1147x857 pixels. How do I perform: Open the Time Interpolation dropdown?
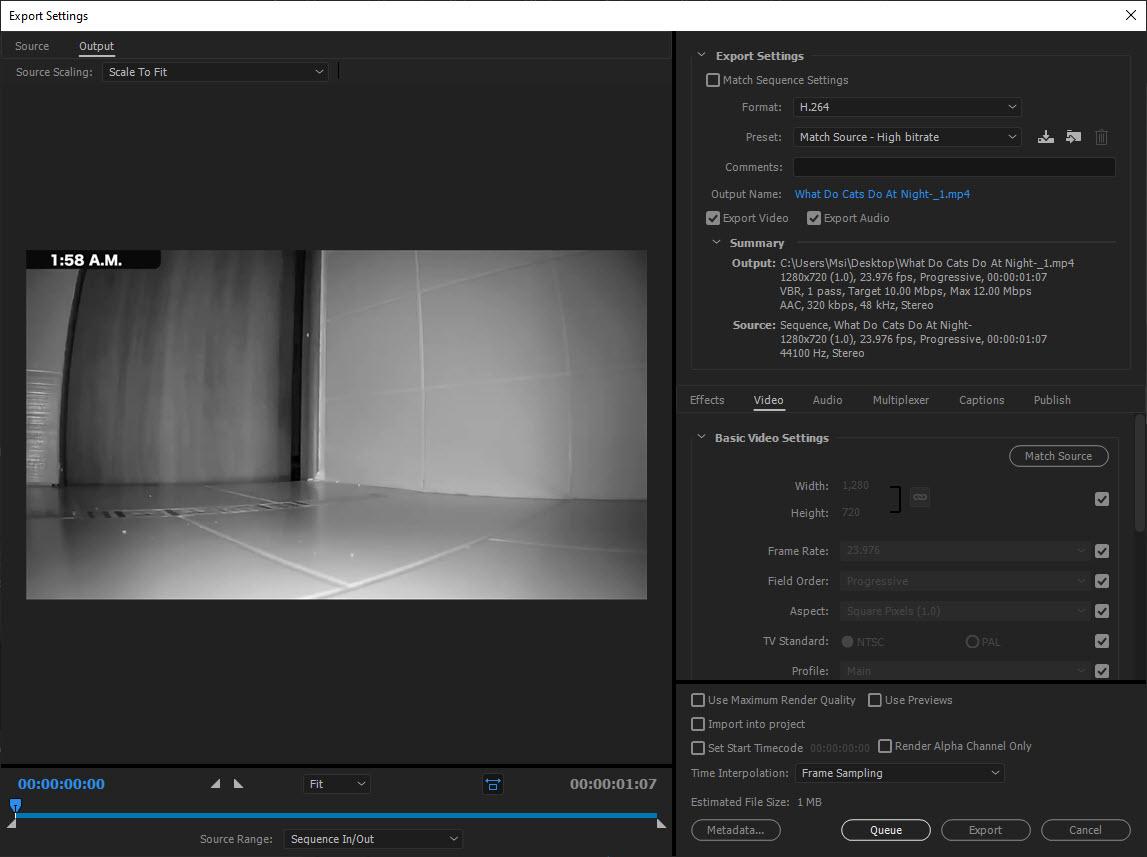coord(899,773)
